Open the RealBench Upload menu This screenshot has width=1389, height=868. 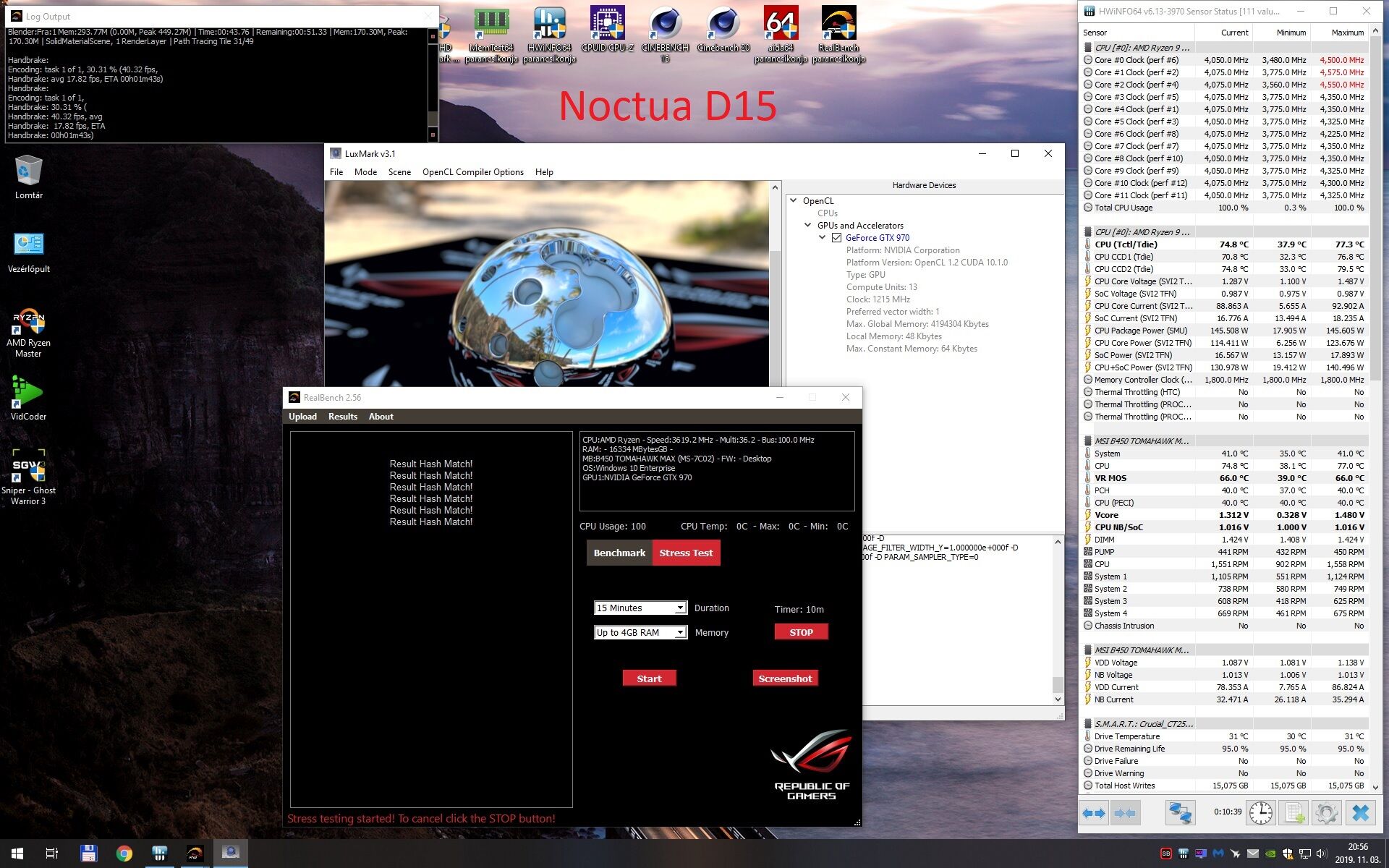(302, 417)
